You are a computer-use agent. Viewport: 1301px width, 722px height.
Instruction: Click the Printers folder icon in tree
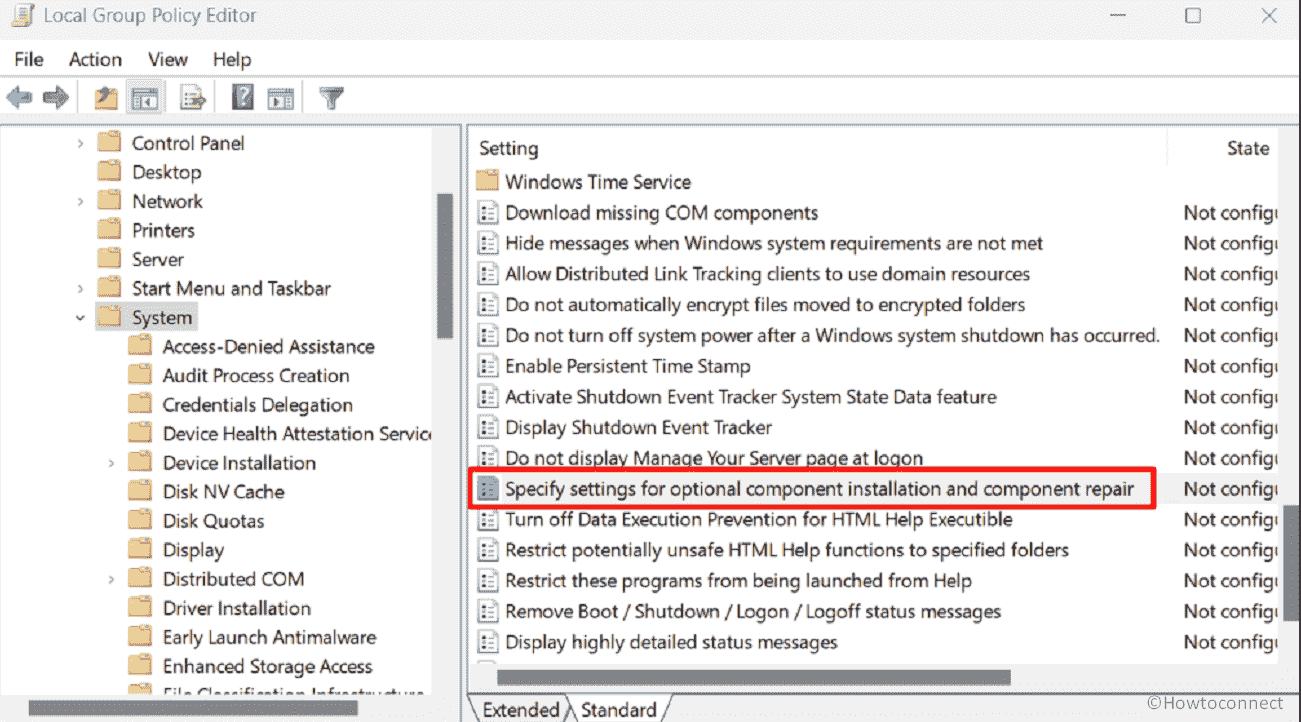pos(109,230)
